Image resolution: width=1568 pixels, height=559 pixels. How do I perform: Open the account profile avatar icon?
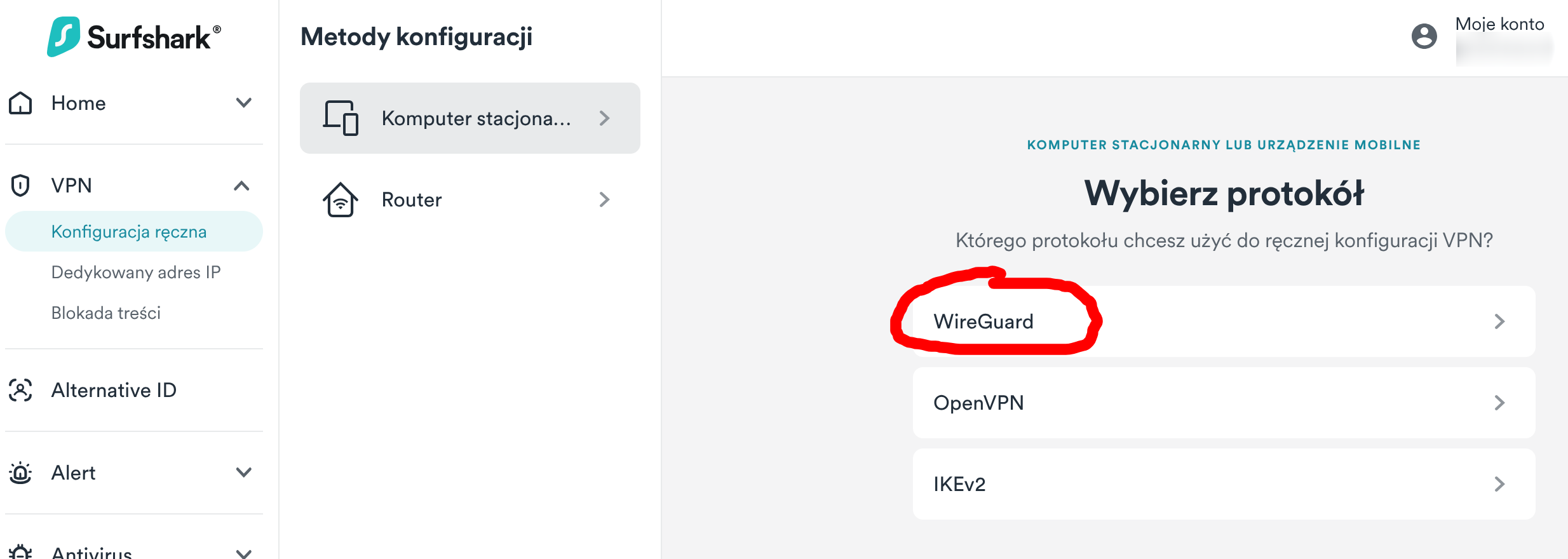coord(1424,36)
